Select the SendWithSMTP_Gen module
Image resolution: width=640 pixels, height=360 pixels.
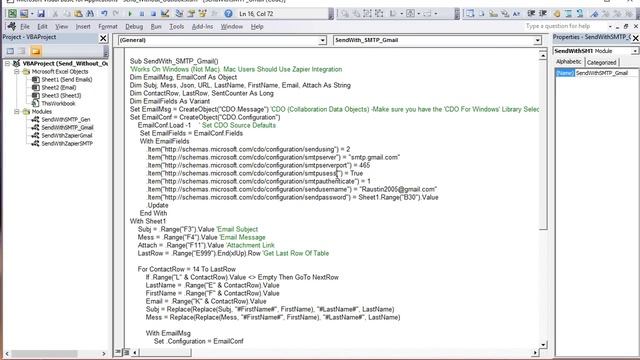point(66,120)
